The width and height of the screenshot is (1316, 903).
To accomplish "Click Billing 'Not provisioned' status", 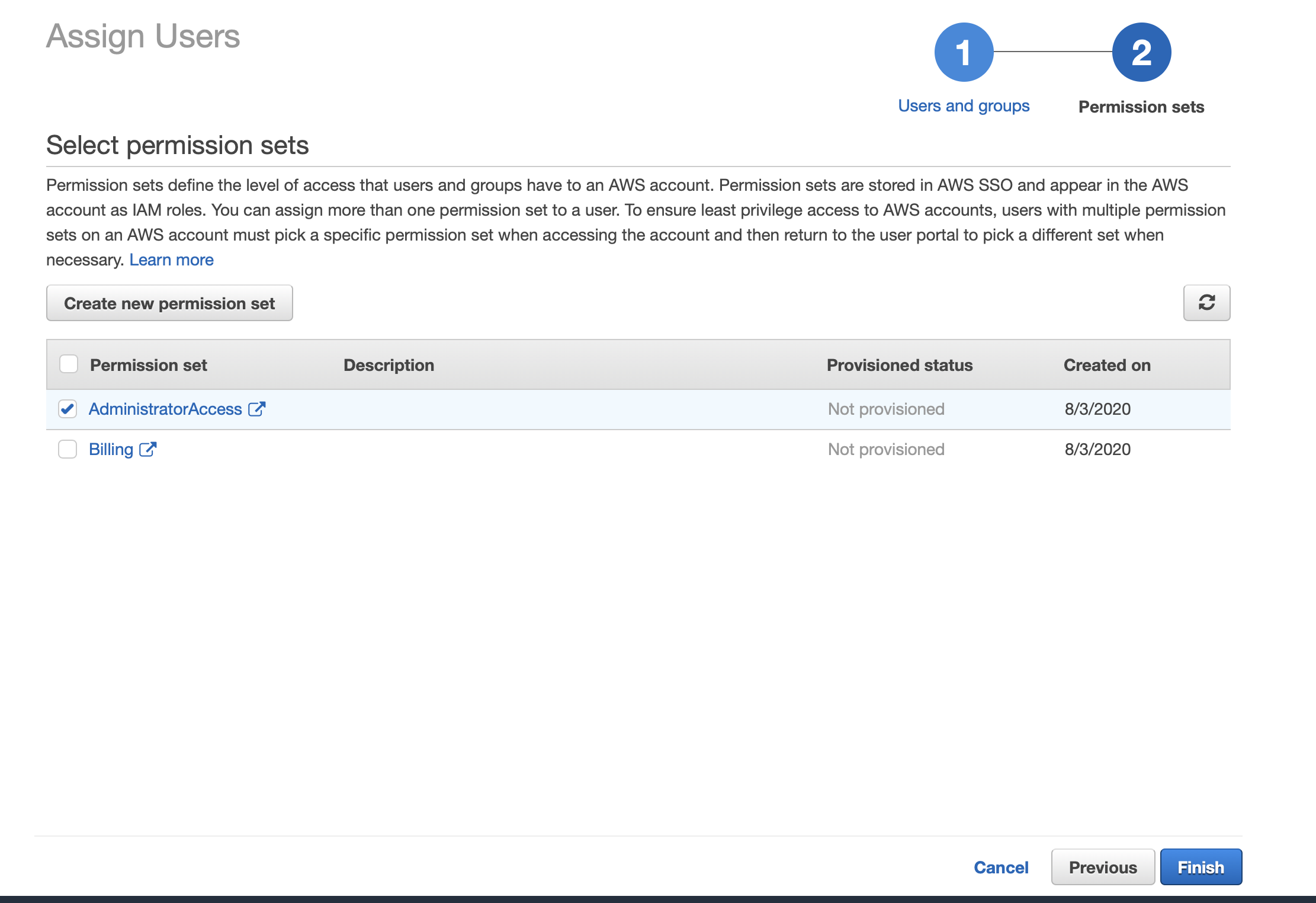I will pyautogui.click(x=886, y=449).
